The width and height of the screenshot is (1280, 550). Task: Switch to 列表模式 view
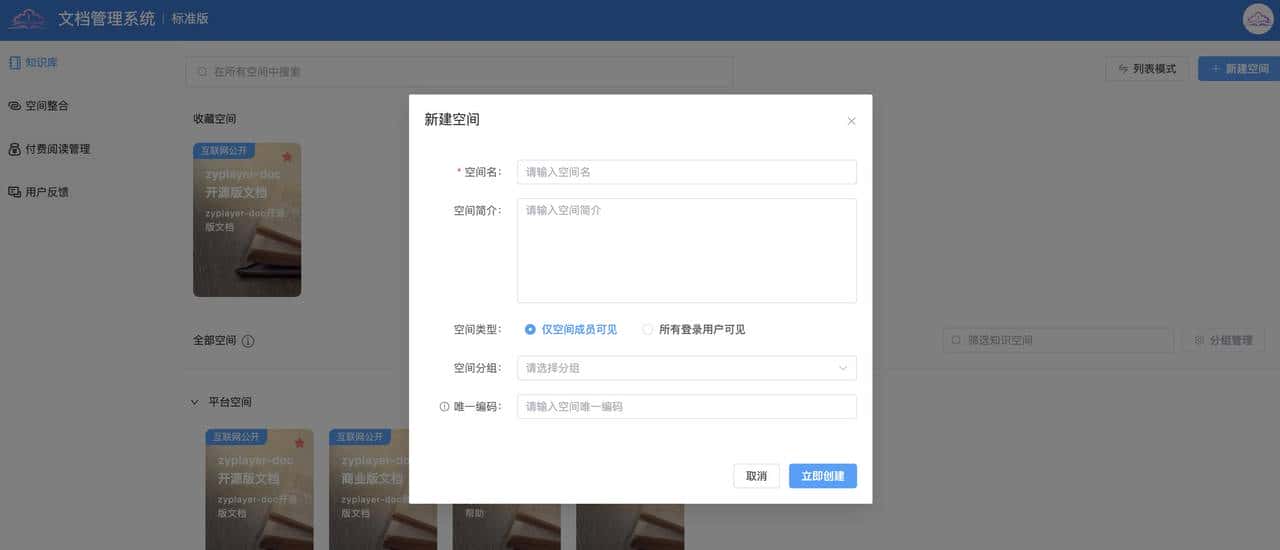coord(1147,68)
